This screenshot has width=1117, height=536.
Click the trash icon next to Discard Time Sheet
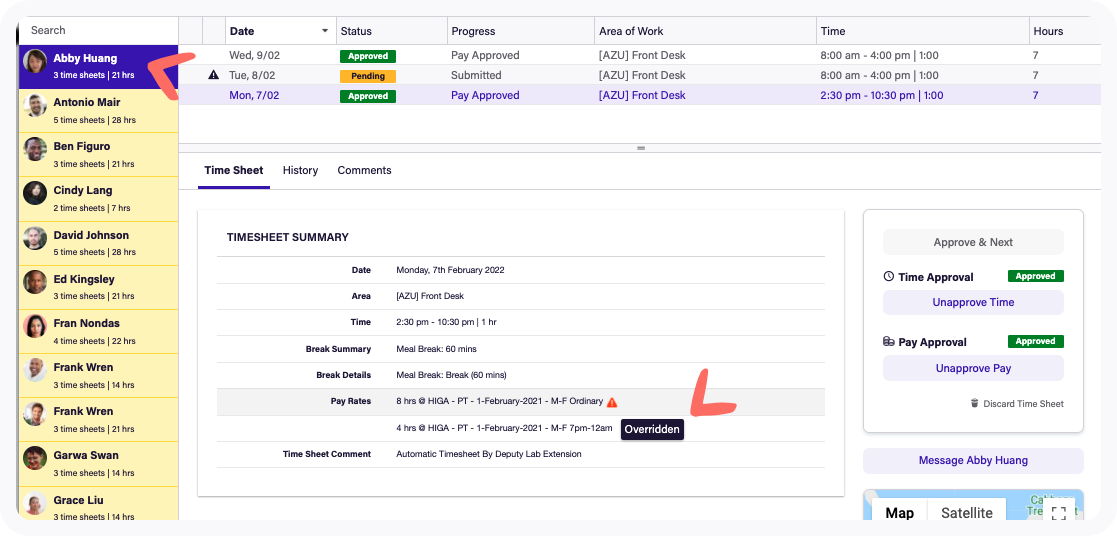click(975, 403)
